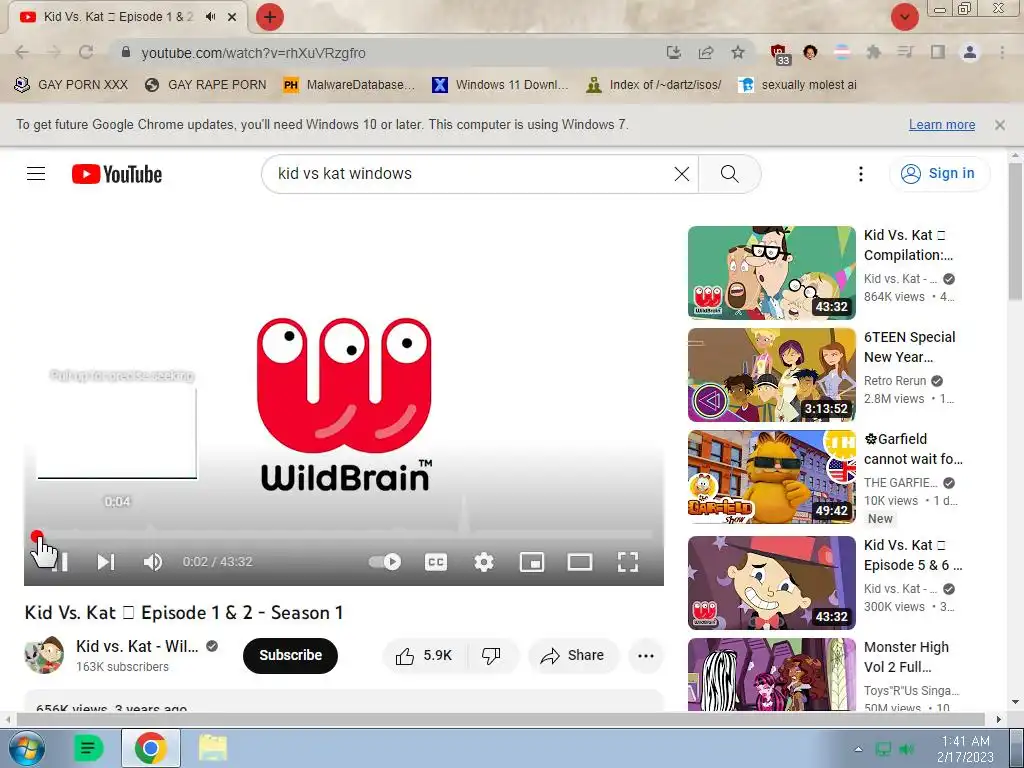Click the horizontal scrollbar at bottom
This screenshot has height=768, width=1024.
click(x=500, y=719)
